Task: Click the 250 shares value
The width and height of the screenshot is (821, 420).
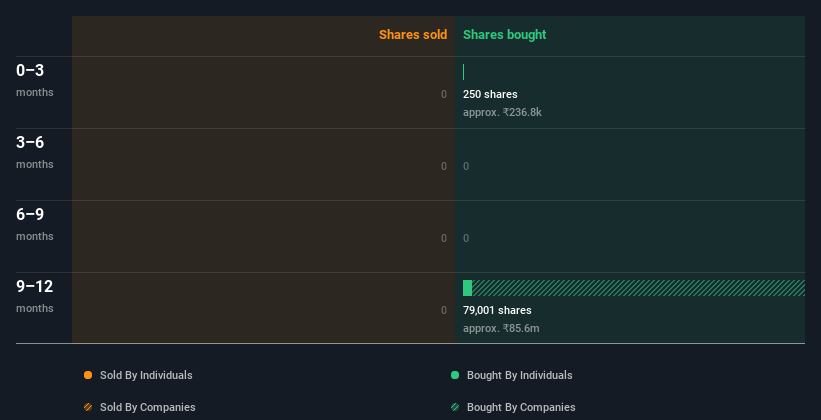Action: click(x=490, y=94)
